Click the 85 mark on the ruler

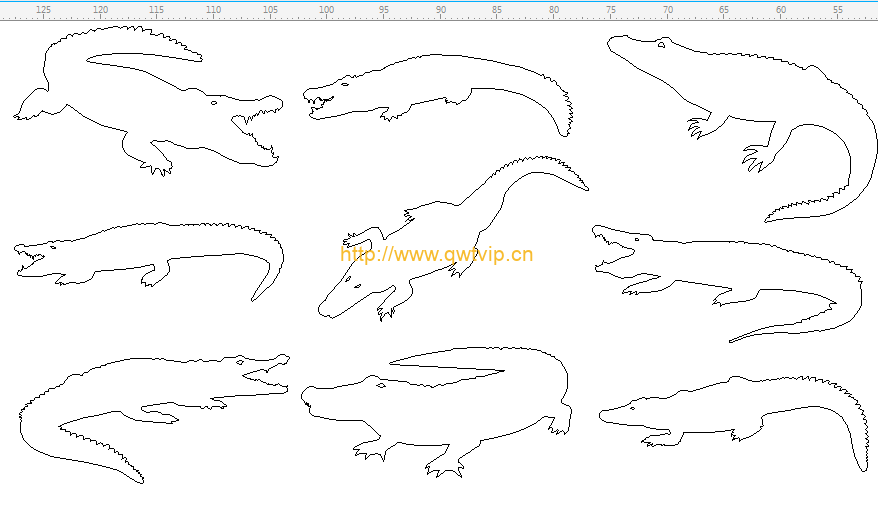(497, 10)
